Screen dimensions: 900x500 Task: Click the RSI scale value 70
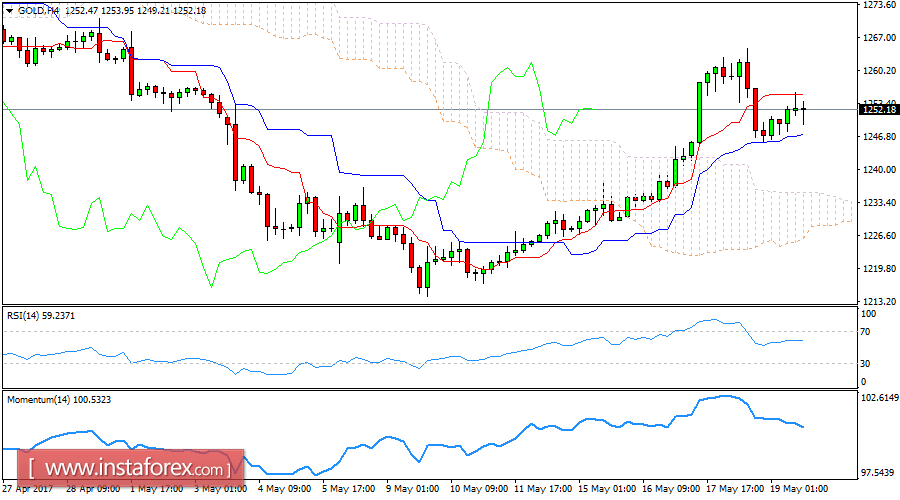[x=866, y=332]
